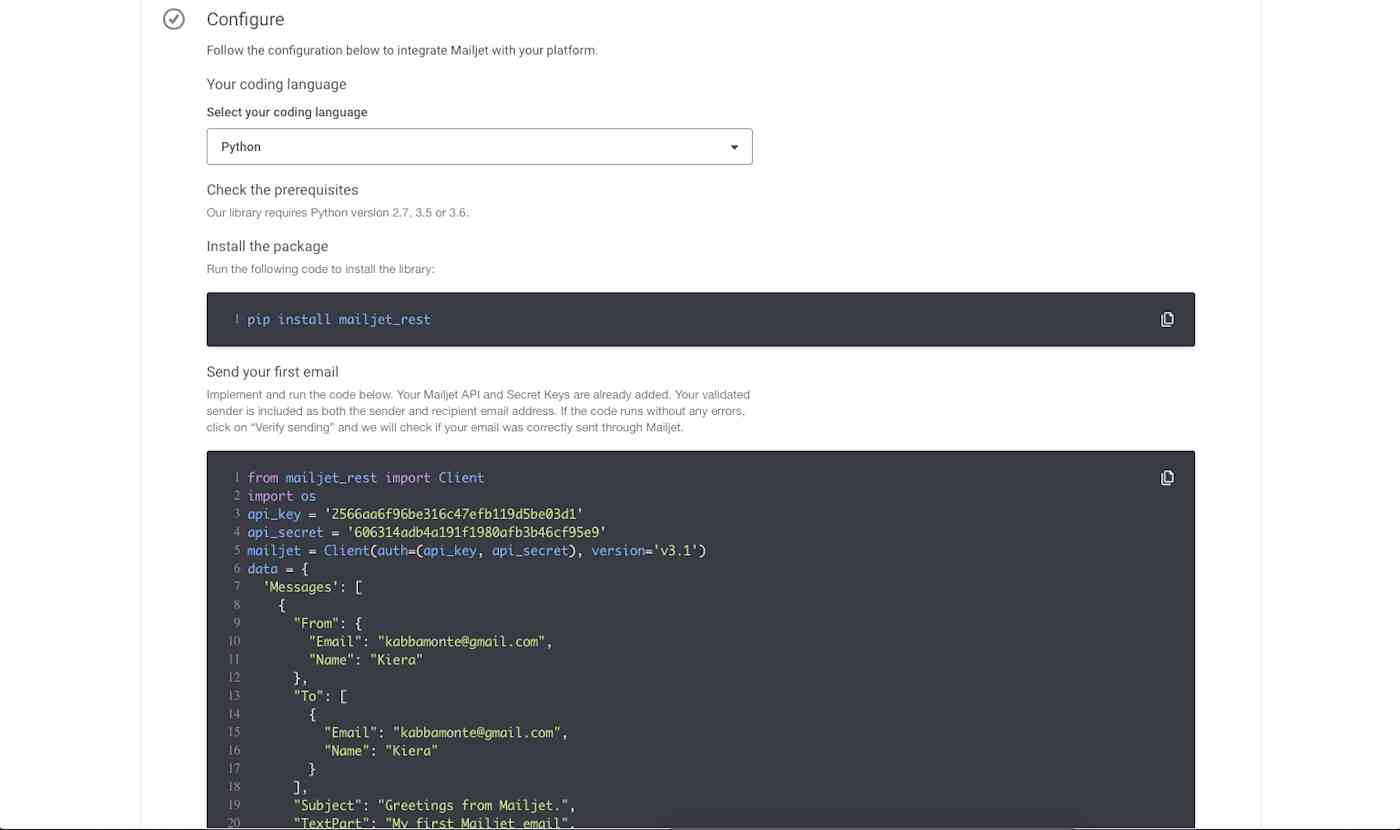
Task: Click the 'Implement and run the code below' paragraph
Action: 478,411
